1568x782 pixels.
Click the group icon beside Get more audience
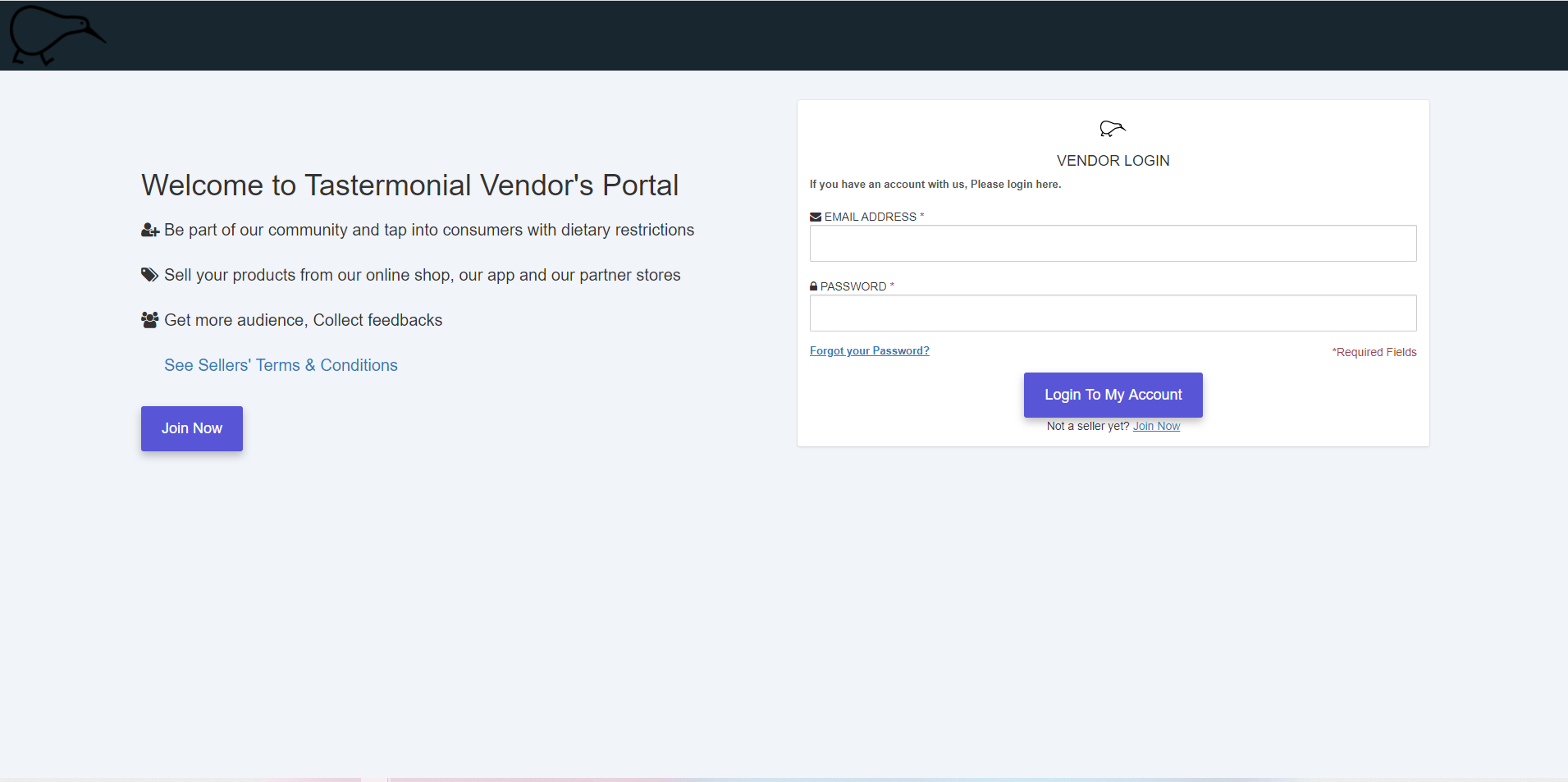[x=149, y=320]
